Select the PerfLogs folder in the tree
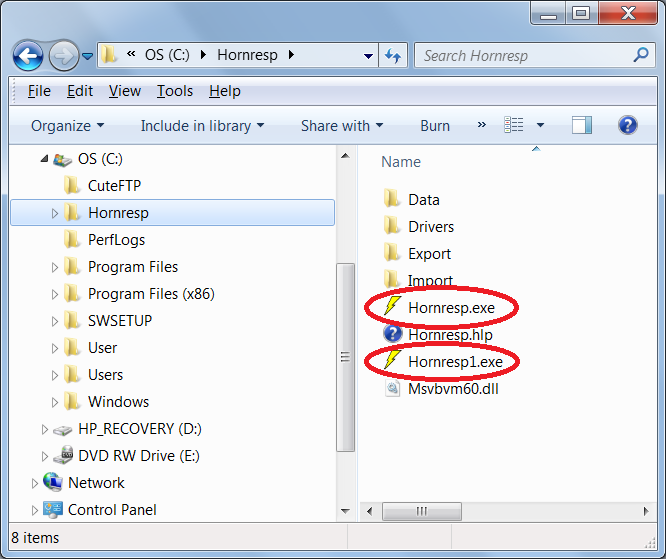The width and height of the screenshot is (666, 559). [x=116, y=240]
